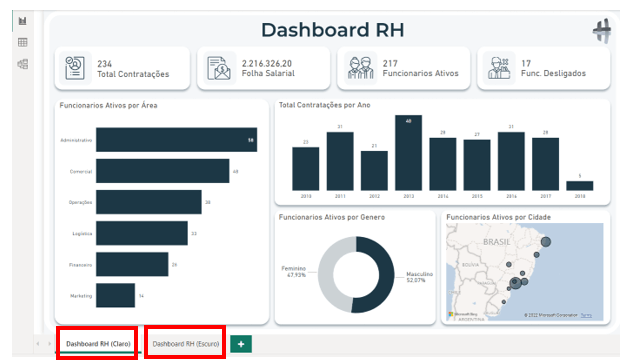Click the Dashboard RH title

click(333, 30)
